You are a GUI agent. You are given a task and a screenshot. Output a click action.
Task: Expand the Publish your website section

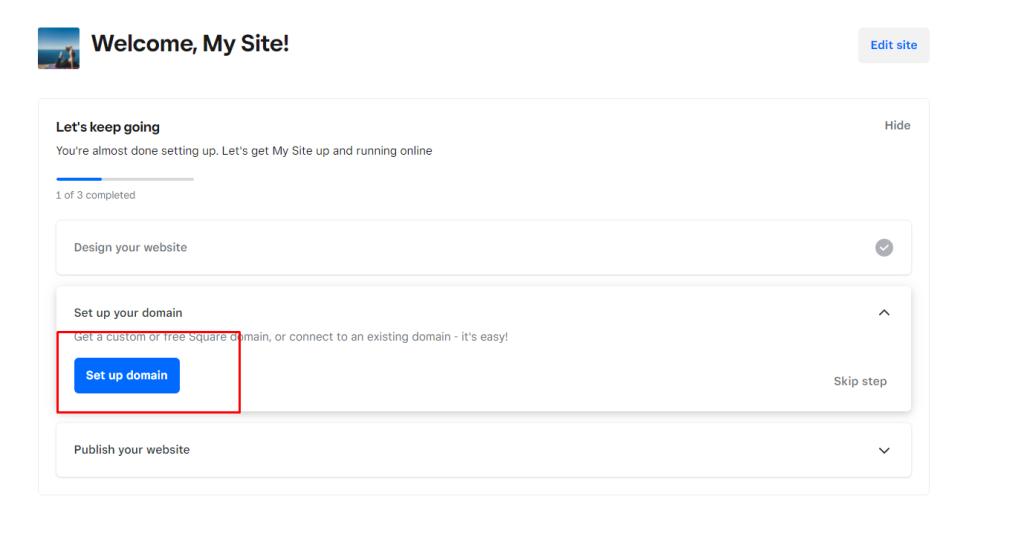pos(884,450)
